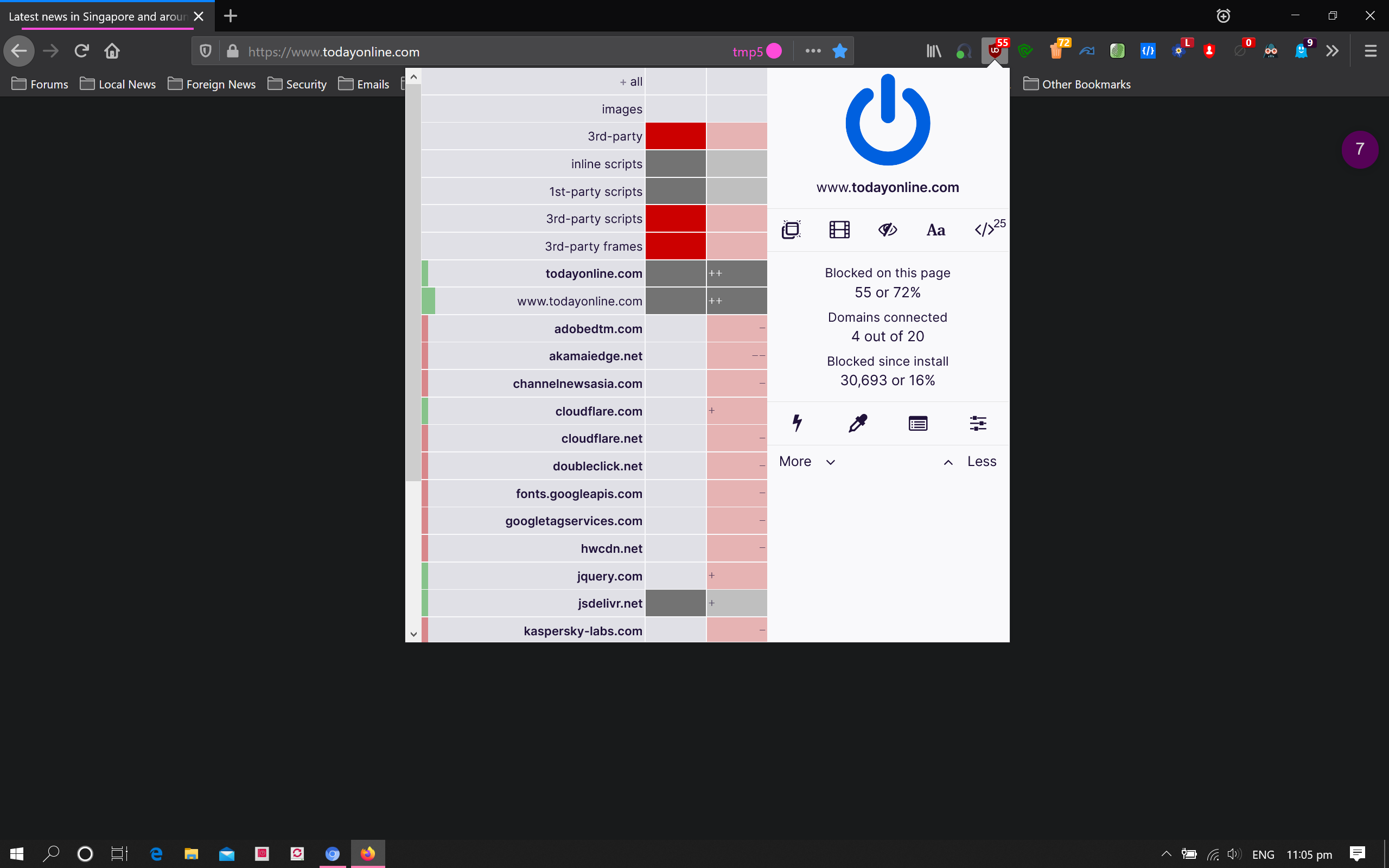Click the 3rd-party scripts red global rule cell

point(675,219)
